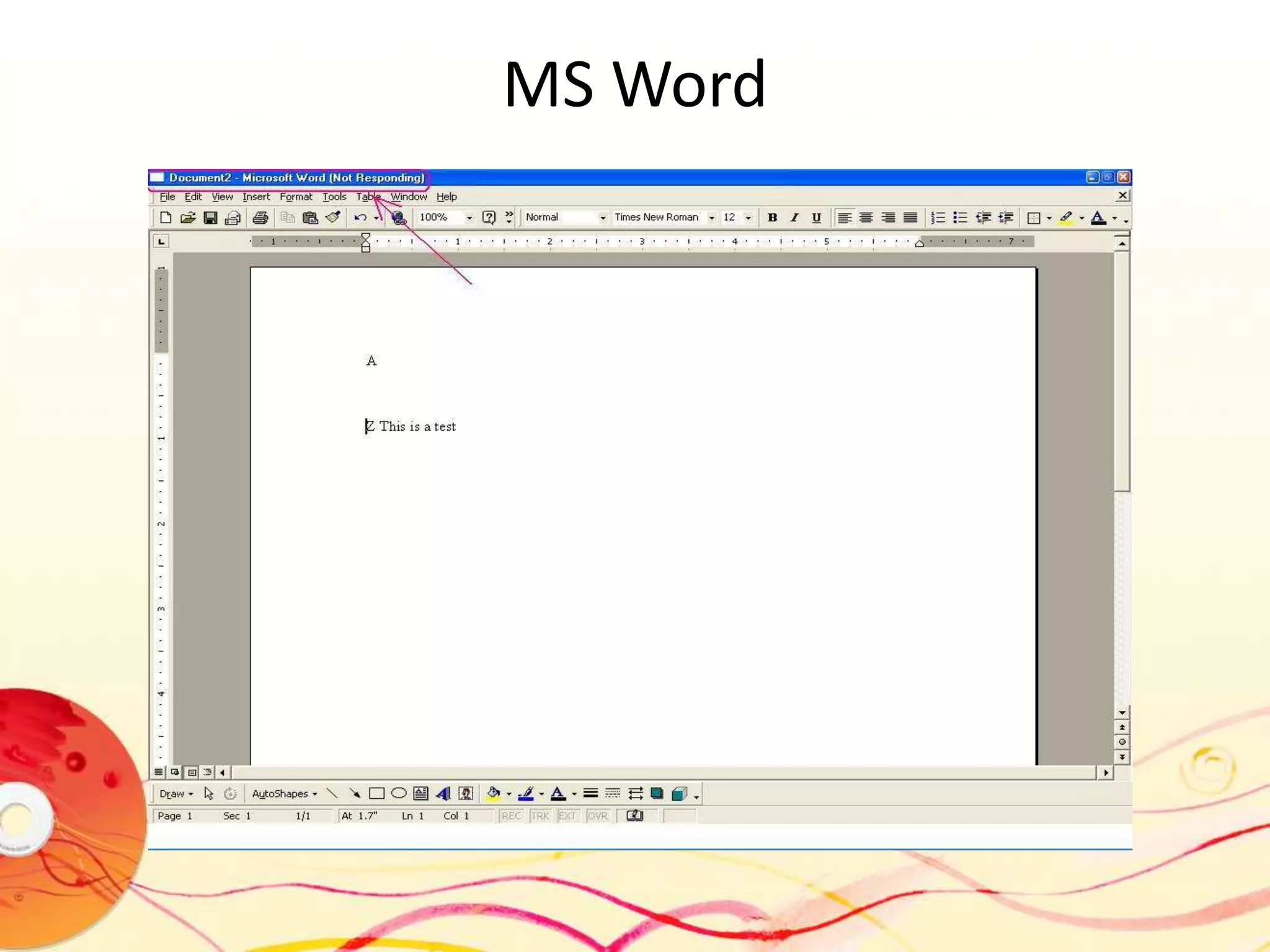The image size is (1270, 952).
Task: Apply the yellow highlight pen
Action: pos(1066,218)
